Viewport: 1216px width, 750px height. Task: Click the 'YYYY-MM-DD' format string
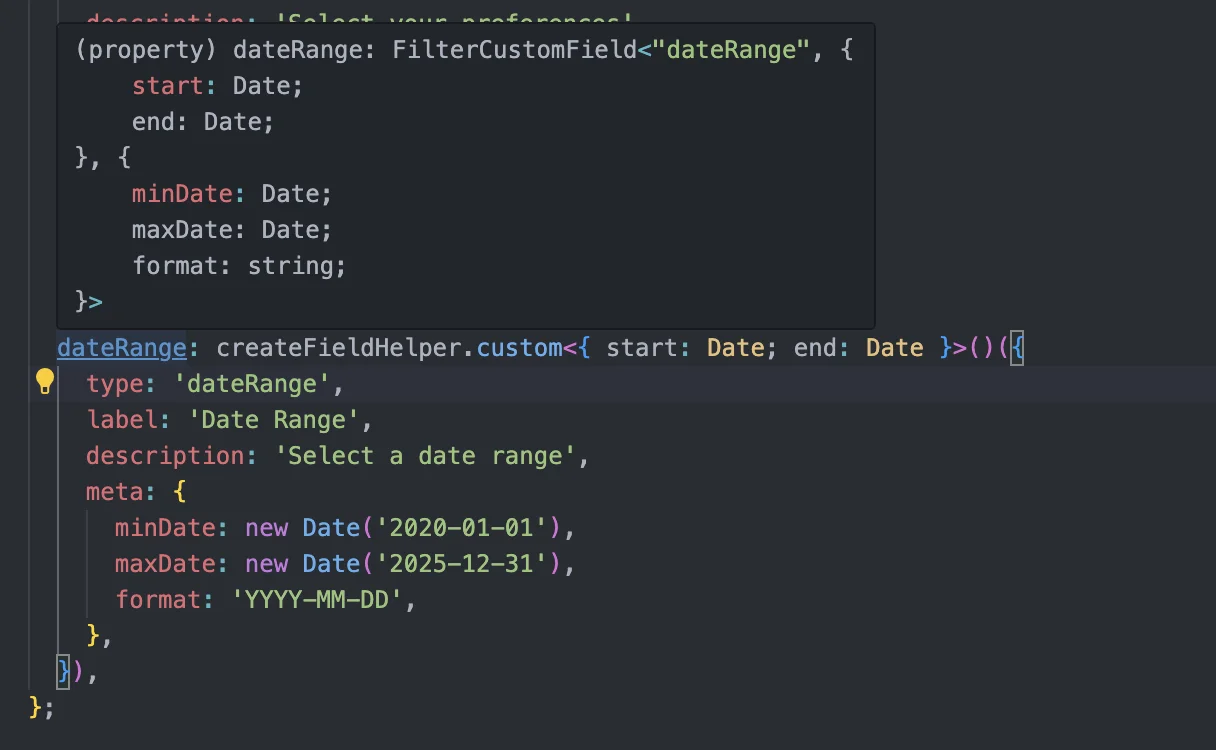click(x=317, y=600)
